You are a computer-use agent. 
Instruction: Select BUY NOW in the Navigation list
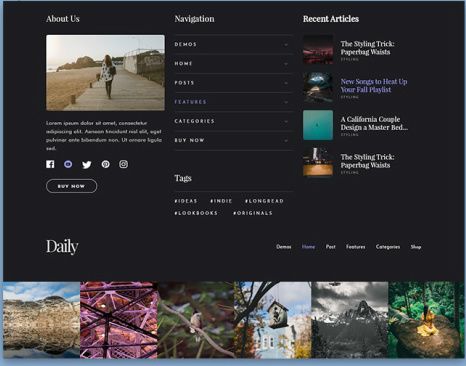pyautogui.click(x=189, y=140)
